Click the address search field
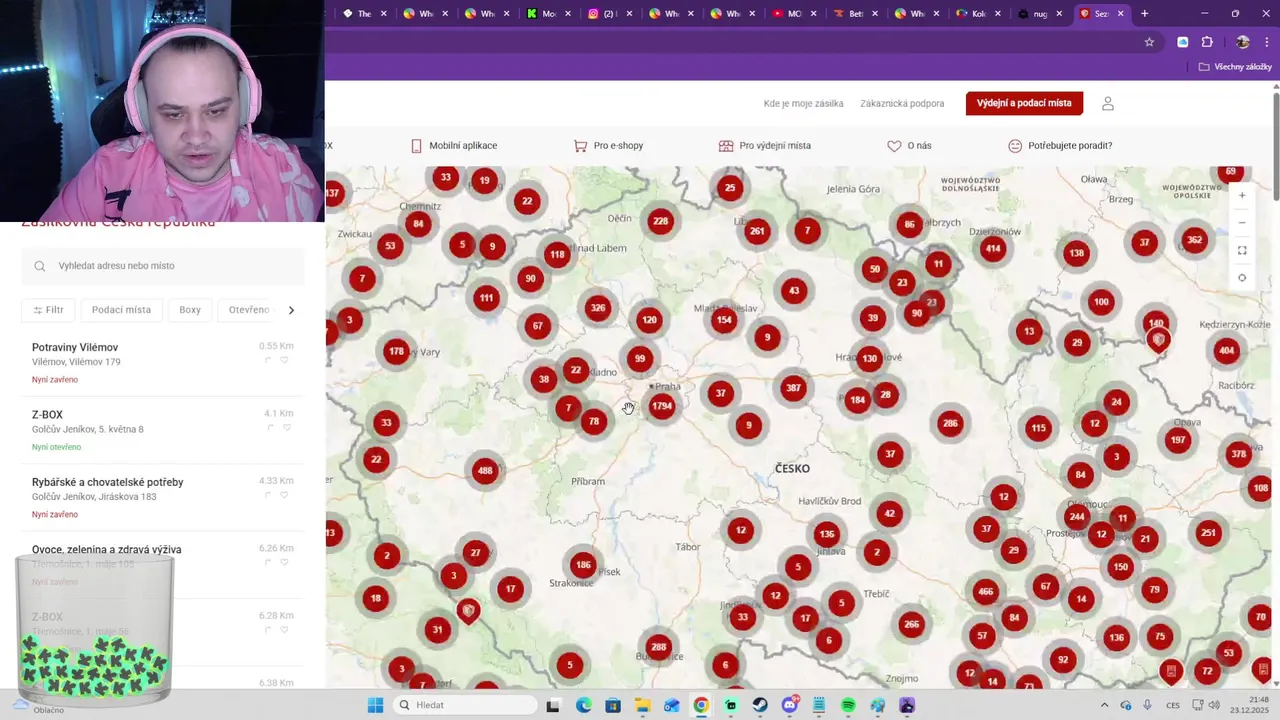Image resolution: width=1280 pixels, height=720 pixels. (x=163, y=266)
